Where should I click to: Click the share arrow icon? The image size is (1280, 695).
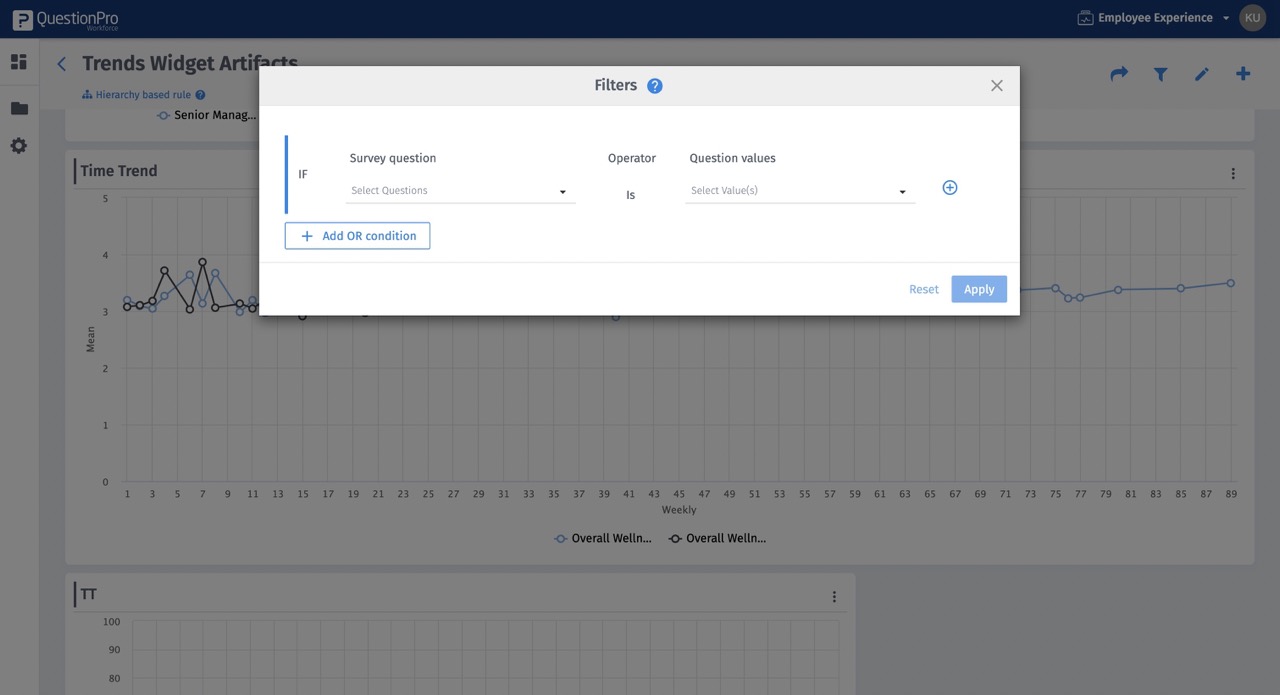pos(1119,74)
